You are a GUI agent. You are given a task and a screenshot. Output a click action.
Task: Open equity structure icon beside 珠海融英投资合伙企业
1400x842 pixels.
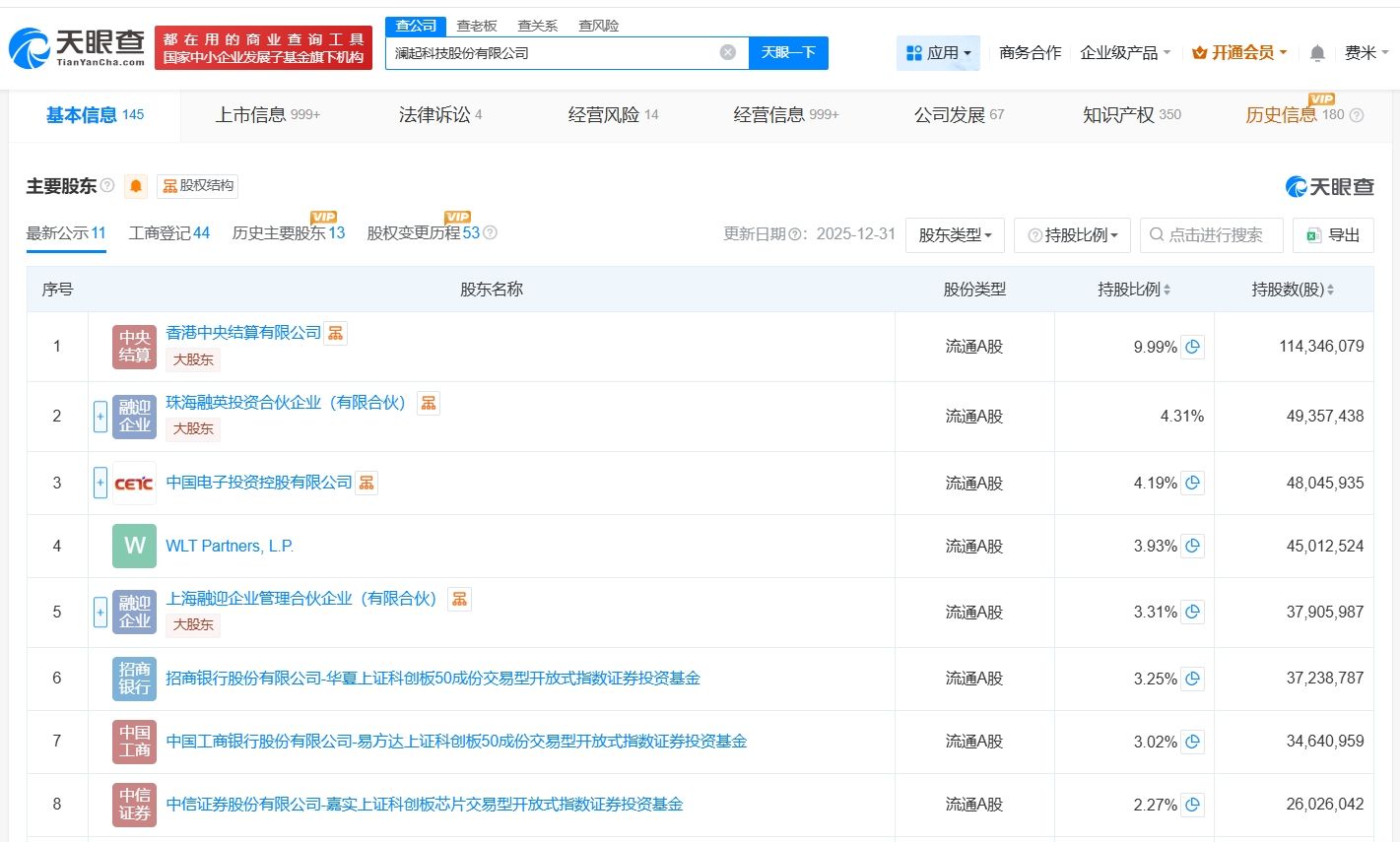tap(428, 403)
